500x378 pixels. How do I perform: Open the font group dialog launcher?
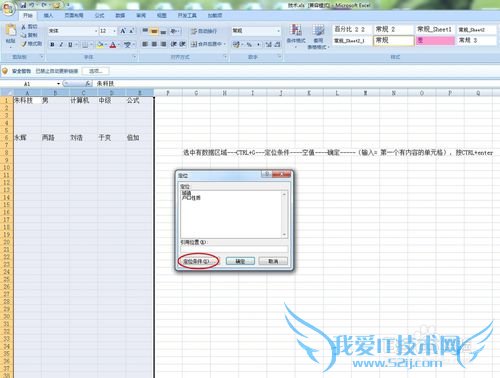pos(134,57)
